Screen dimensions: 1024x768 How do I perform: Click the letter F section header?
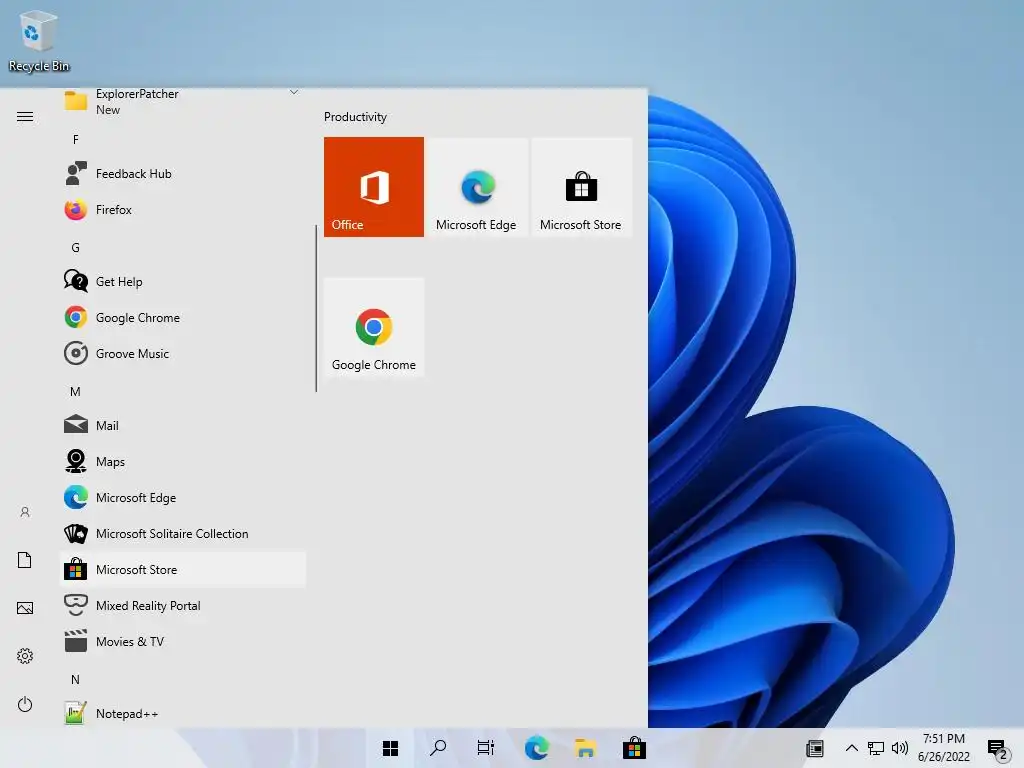tap(76, 140)
